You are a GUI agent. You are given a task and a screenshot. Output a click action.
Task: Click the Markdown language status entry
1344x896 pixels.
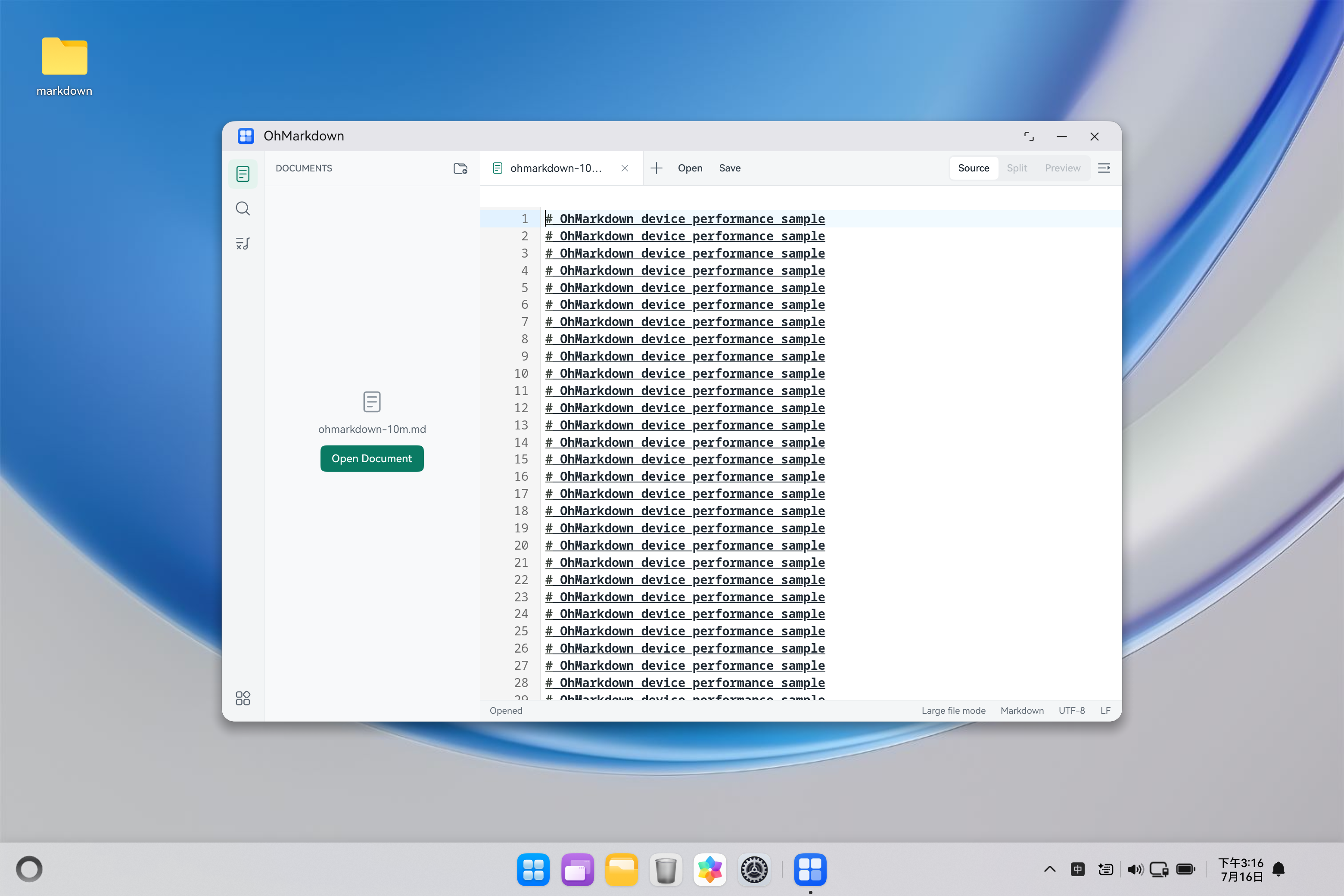(x=1022, y=710)
